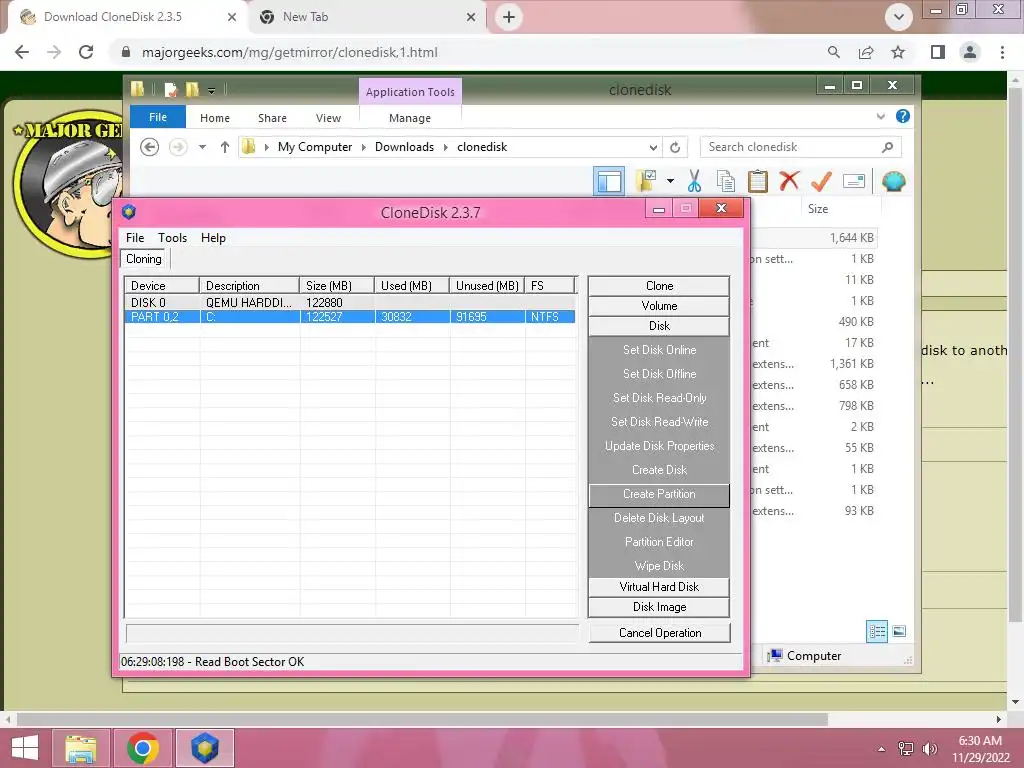Bookmark this page with the star icon
The height and width of the screenshot is (768, 1024).
pos(898,52)
